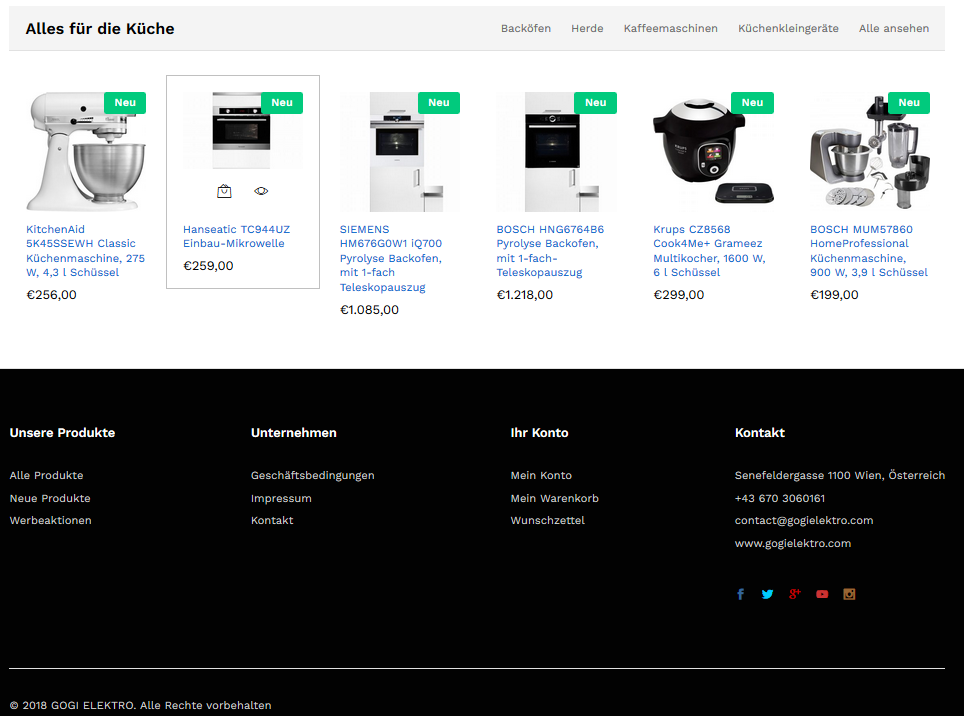Open the Krups CZ8568 Cook4Me+ product link
Image resolution: width=964 pixels, height=716 pixels.
709,251
